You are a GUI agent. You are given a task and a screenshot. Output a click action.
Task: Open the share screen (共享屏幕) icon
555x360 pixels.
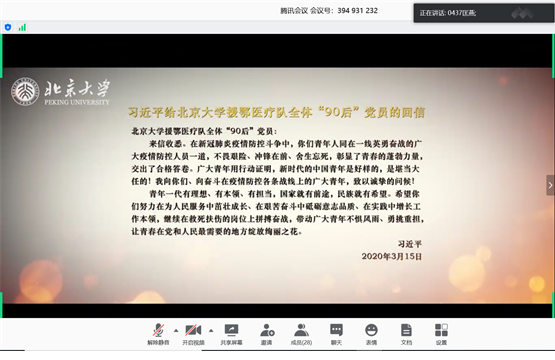pos(231,335)
